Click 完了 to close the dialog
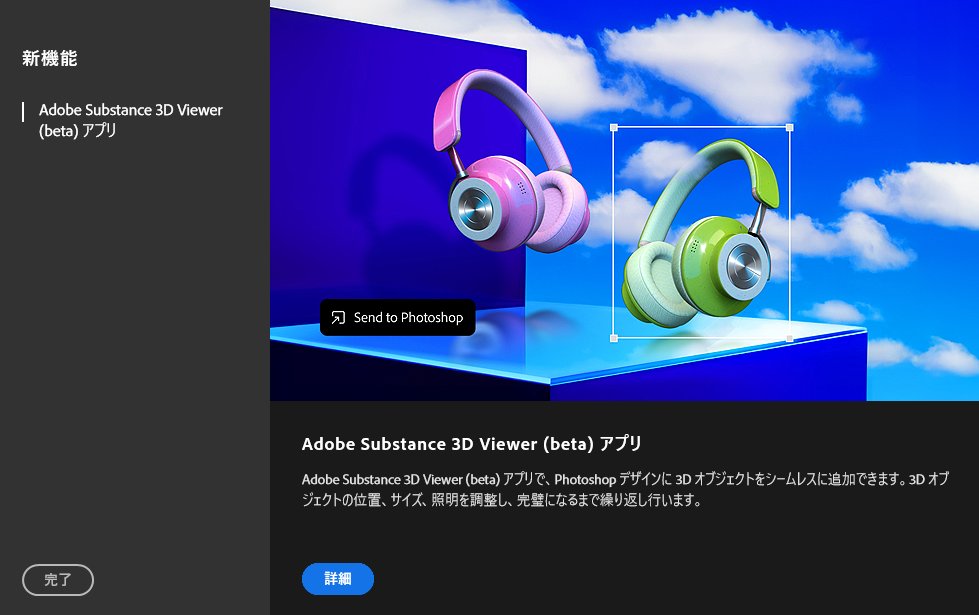979x615 pixels. click(57, 580)
